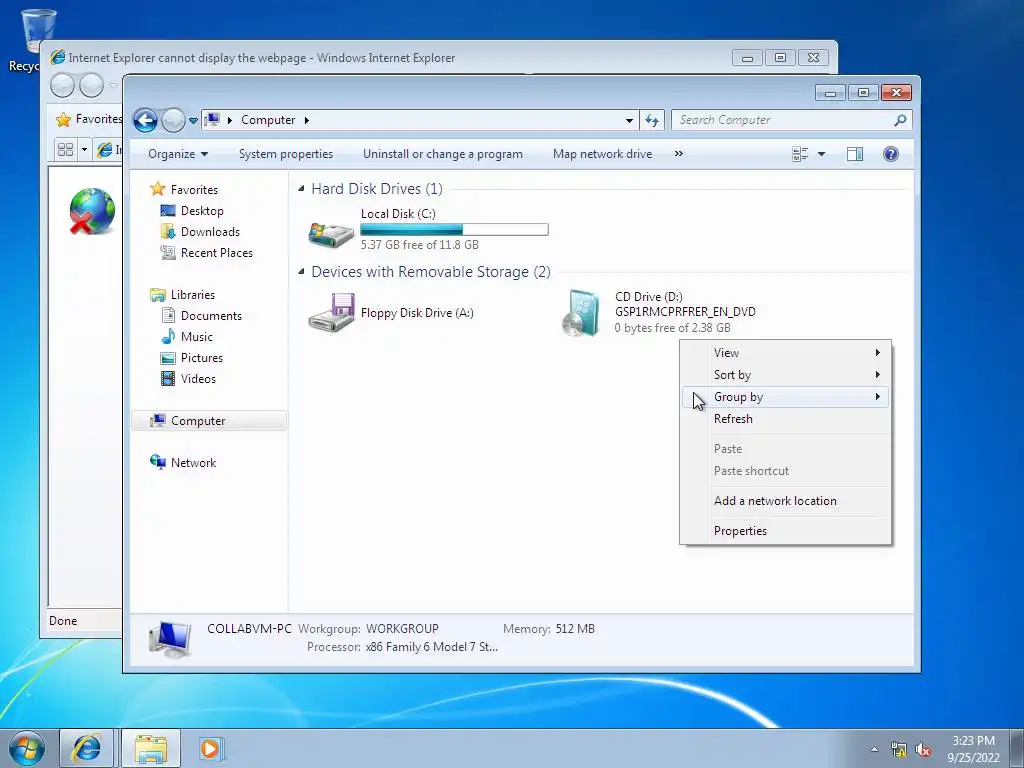This screenshot has height=768, width=1024.
Task: Open the Pictures library
Action: coord(201,358)
